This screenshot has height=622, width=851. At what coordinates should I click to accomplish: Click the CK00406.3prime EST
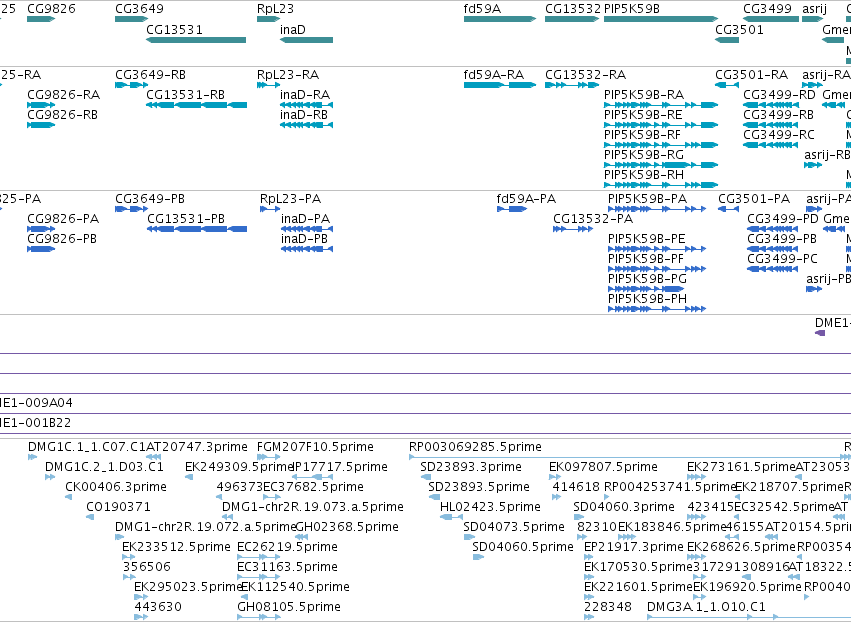click(69, 497)
